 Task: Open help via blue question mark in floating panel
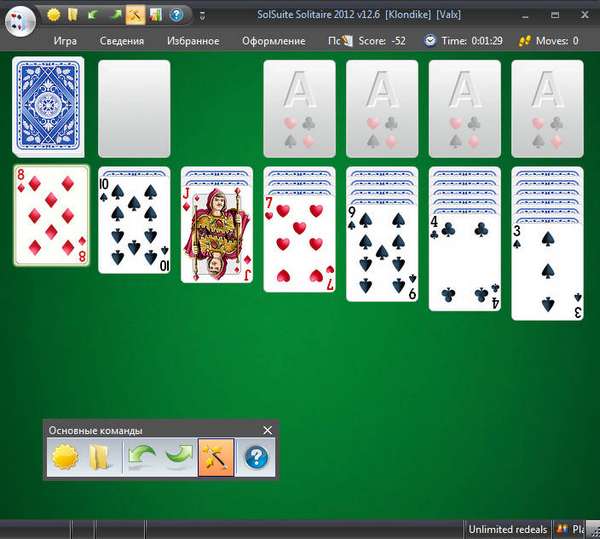(x=256, y=458)
